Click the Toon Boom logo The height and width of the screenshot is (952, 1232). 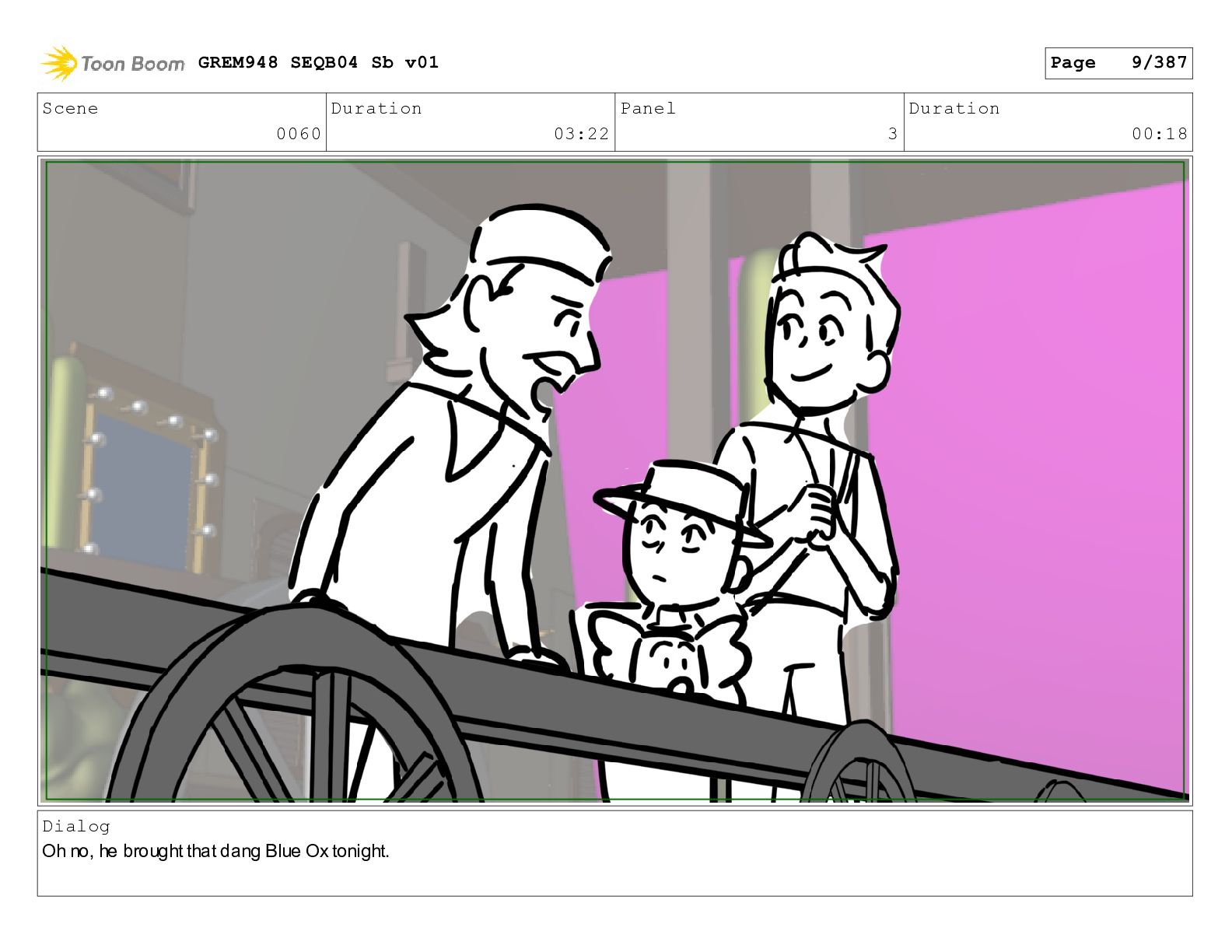point(113,63)
